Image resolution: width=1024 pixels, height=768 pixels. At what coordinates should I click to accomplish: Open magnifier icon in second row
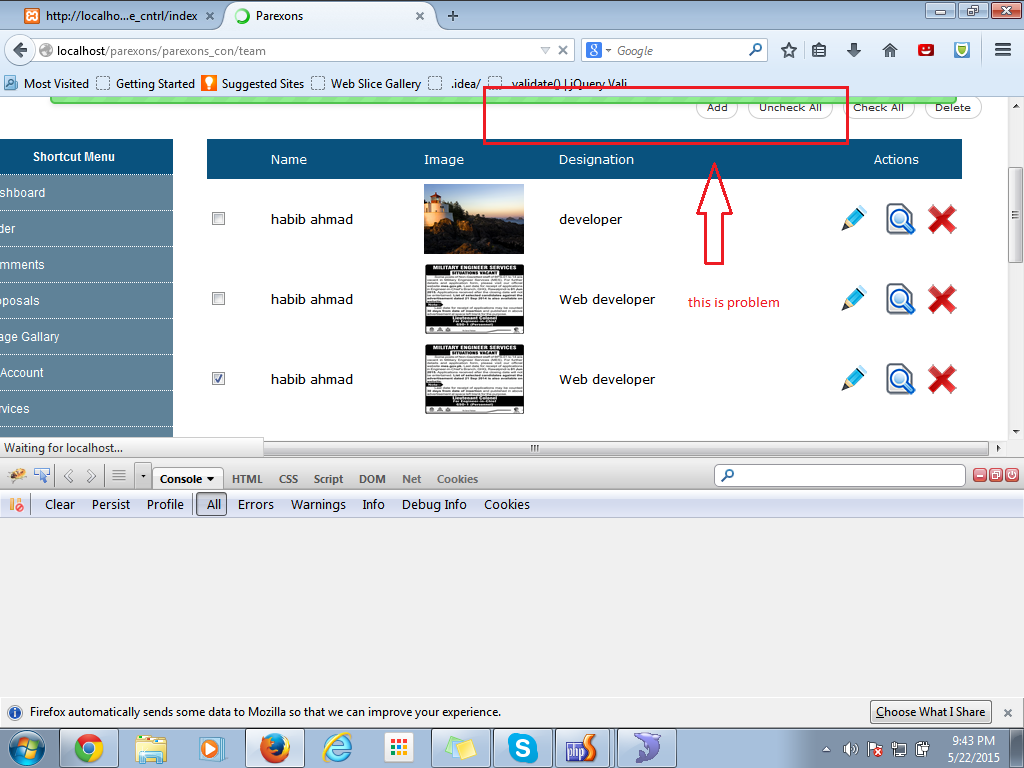point(900,299)
